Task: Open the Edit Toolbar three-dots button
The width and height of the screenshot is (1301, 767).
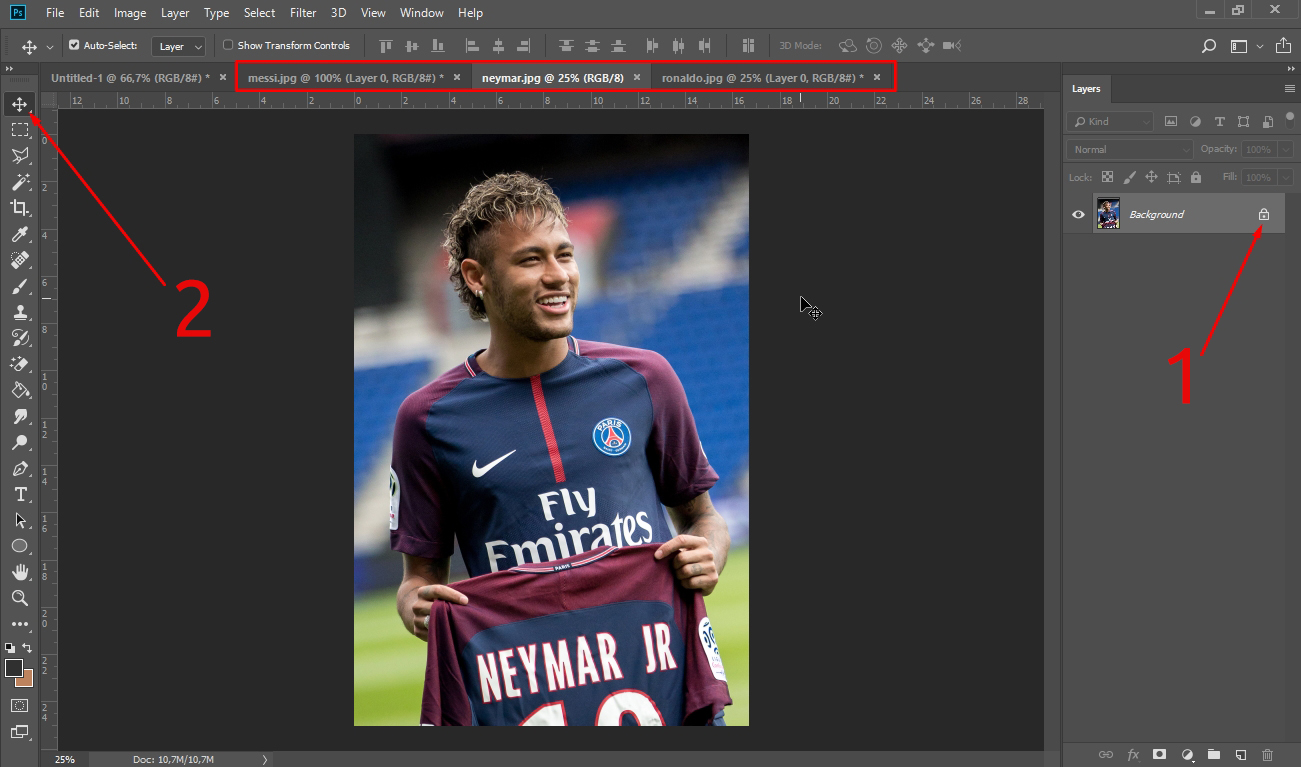Action: [19, 624]
